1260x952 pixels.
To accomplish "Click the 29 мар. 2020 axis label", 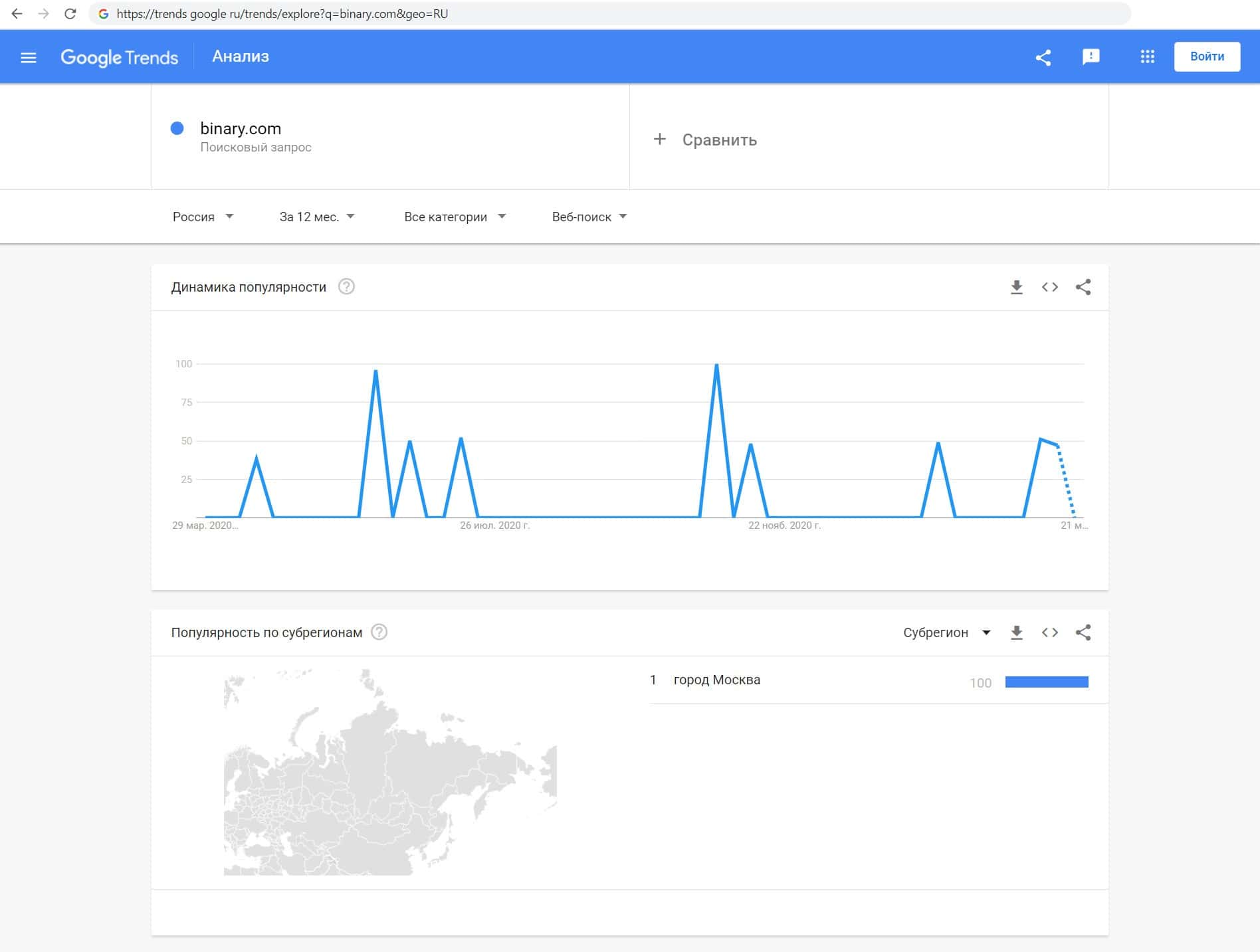I will (205, 525).
